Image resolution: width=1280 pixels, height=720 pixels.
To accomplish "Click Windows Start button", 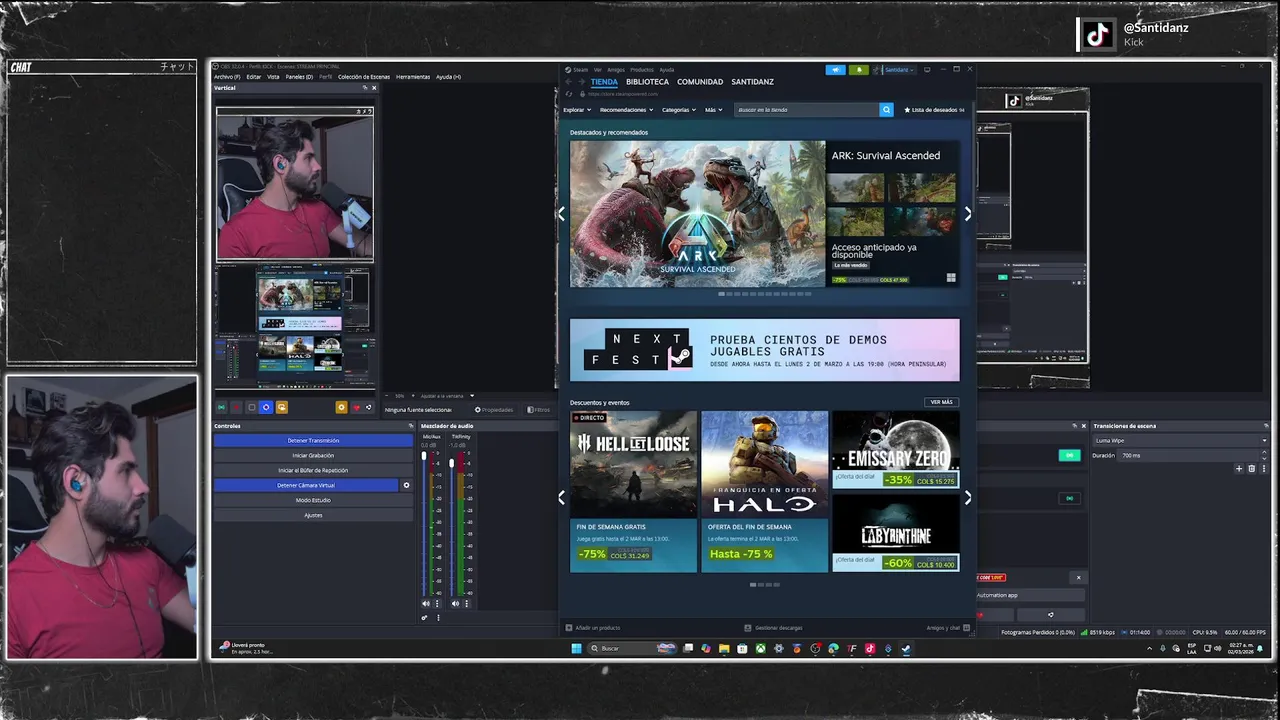I will (x=576, y=648).
